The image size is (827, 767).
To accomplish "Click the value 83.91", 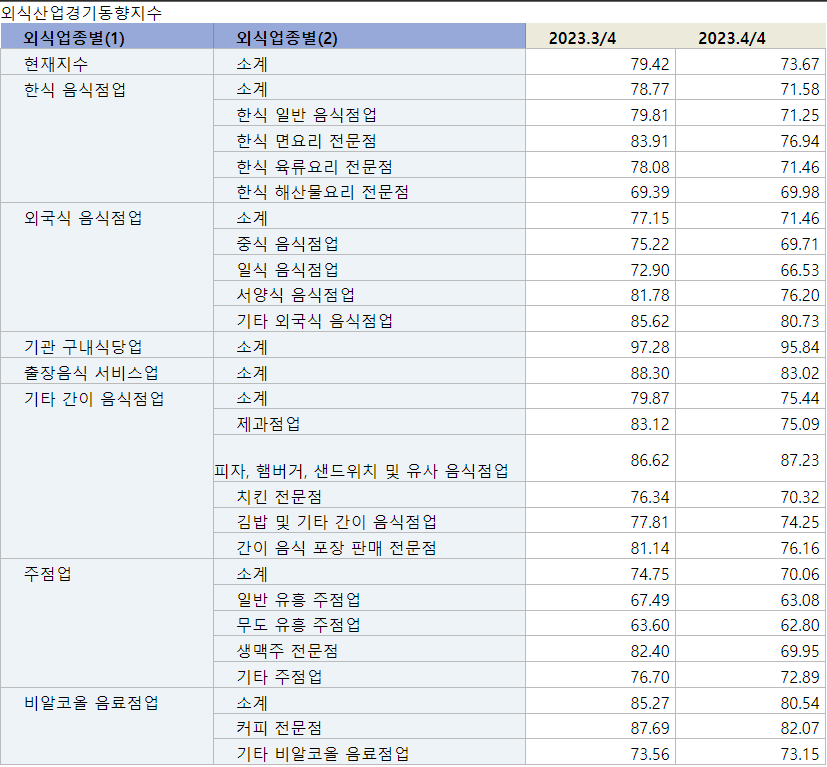I will coord(650,141).
